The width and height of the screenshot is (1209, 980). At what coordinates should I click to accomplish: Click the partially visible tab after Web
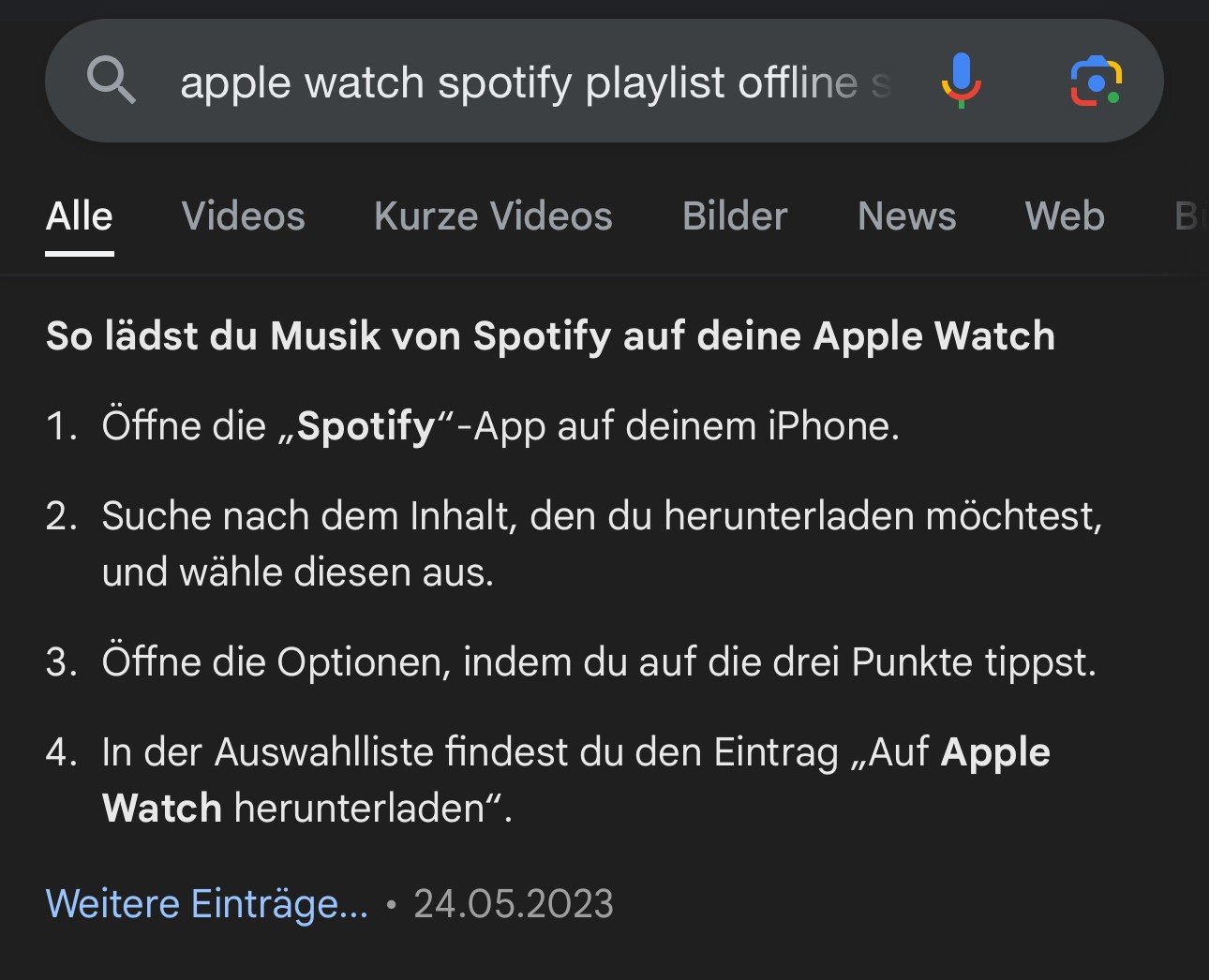tap(1188, 216)
